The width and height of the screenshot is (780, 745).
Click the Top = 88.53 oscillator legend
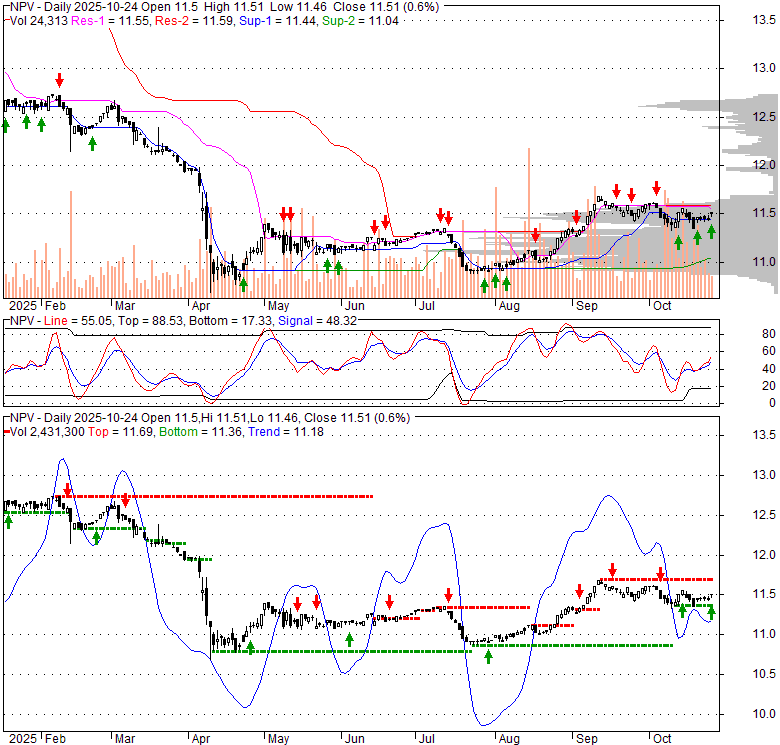pyautogui.click(x=149, y=321)
